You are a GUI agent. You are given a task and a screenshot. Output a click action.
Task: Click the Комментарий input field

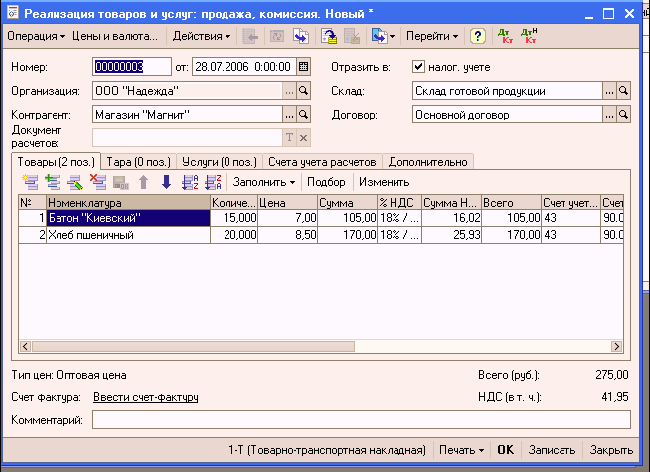360,420
